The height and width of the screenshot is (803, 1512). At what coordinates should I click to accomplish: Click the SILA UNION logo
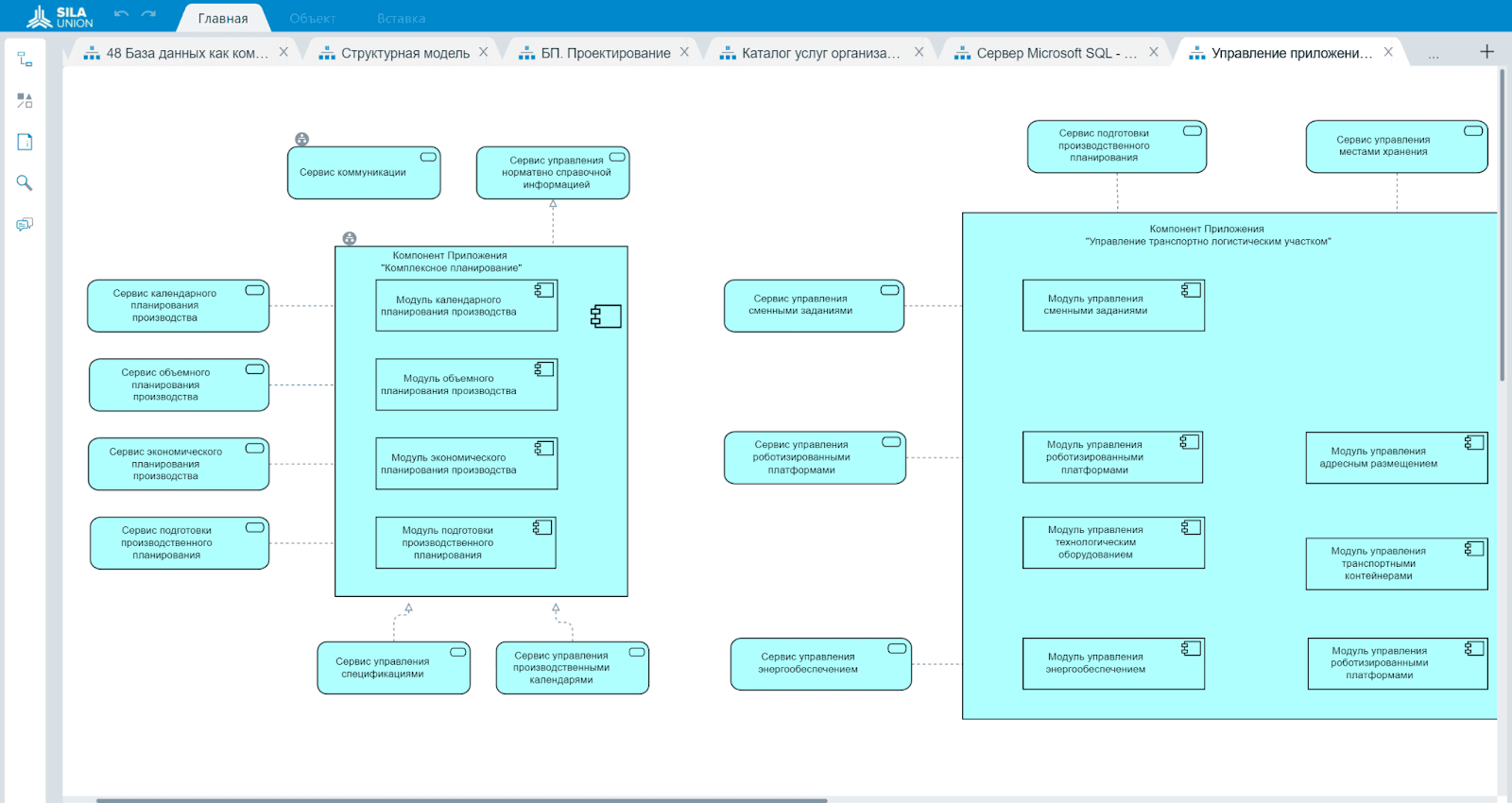60,16
